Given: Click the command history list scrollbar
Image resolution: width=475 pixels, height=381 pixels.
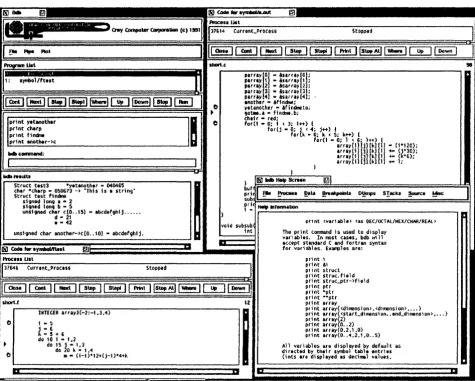Looking at the screenshot, I should pyautogui.click(x=194, y=132).
